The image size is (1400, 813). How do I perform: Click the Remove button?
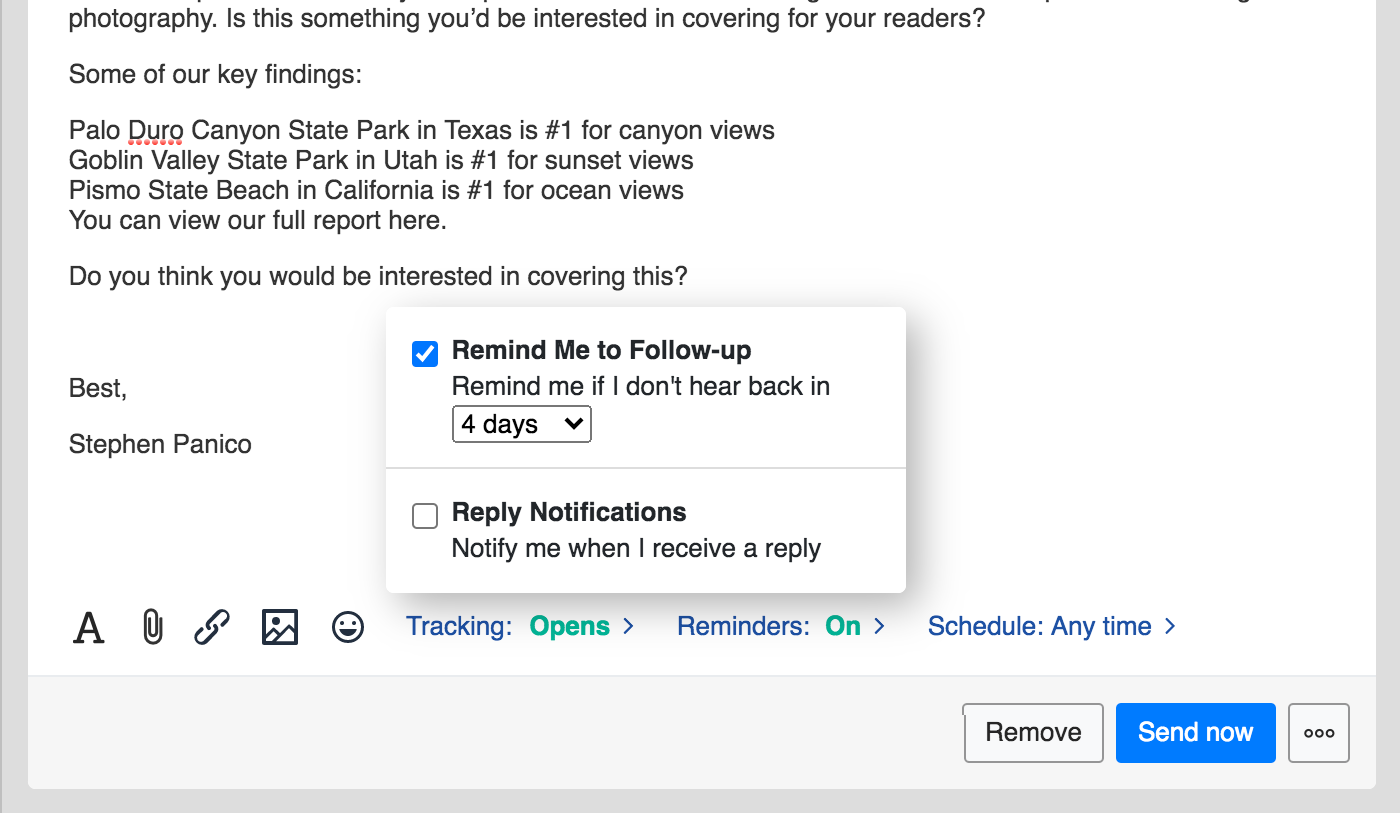pyautogui.click(x=1033, y=733)
